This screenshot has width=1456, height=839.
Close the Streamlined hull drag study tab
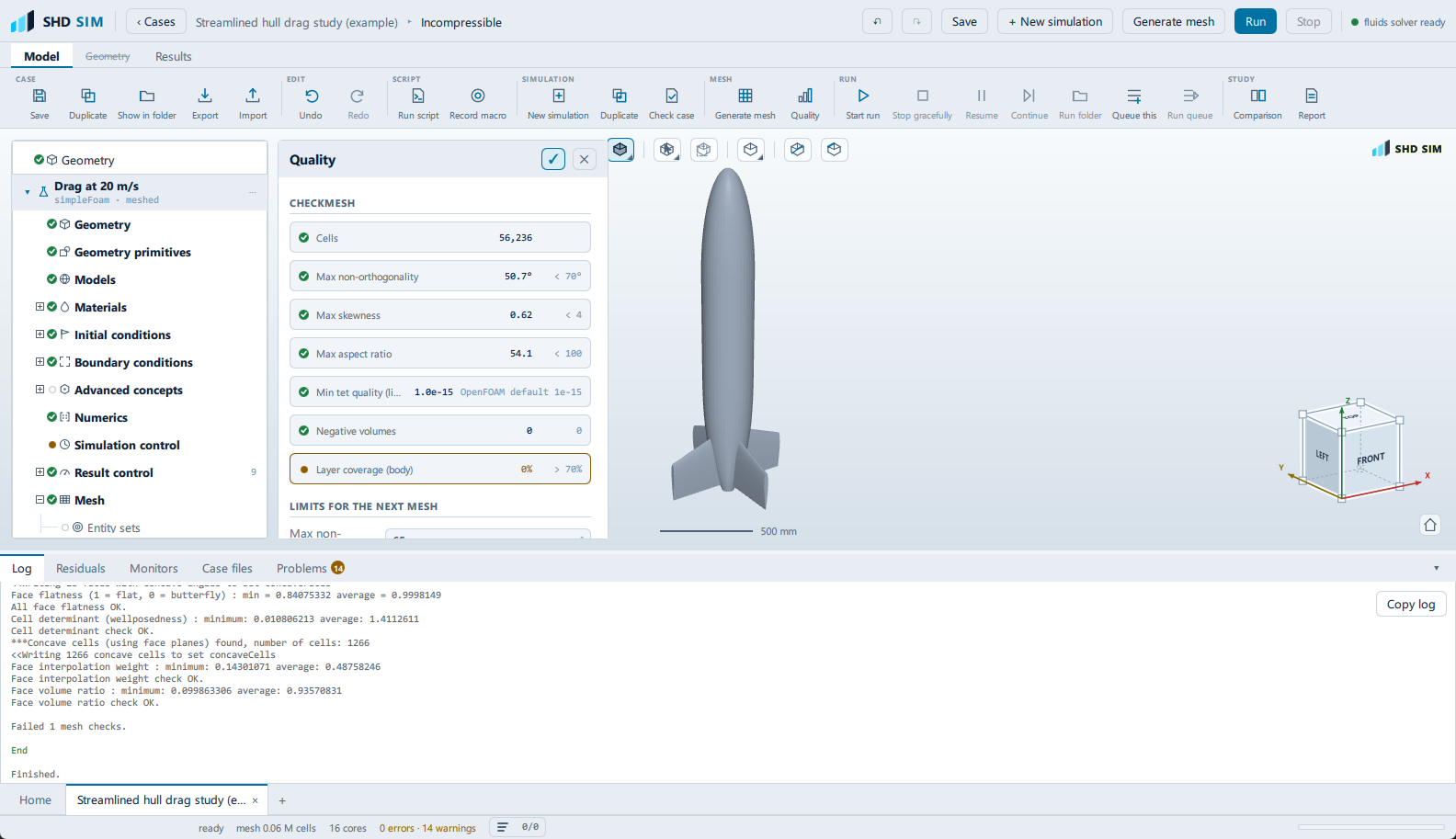(x=255, y=800)
